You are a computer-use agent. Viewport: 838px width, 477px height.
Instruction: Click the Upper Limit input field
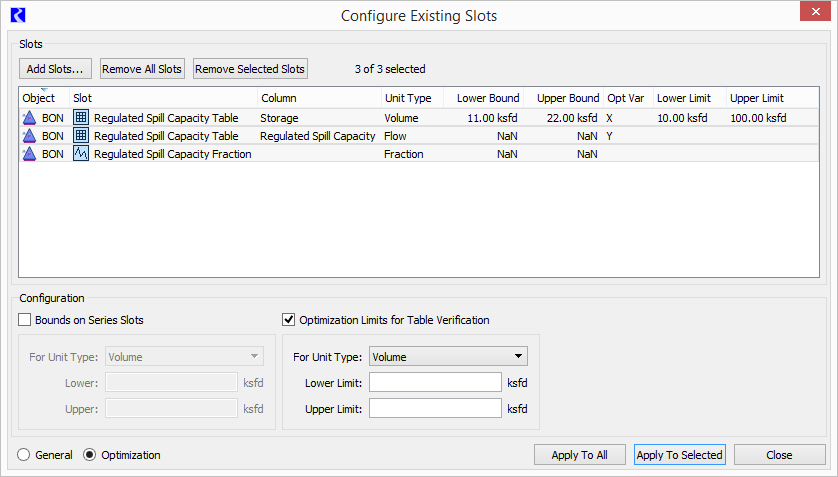pos(435,409)
